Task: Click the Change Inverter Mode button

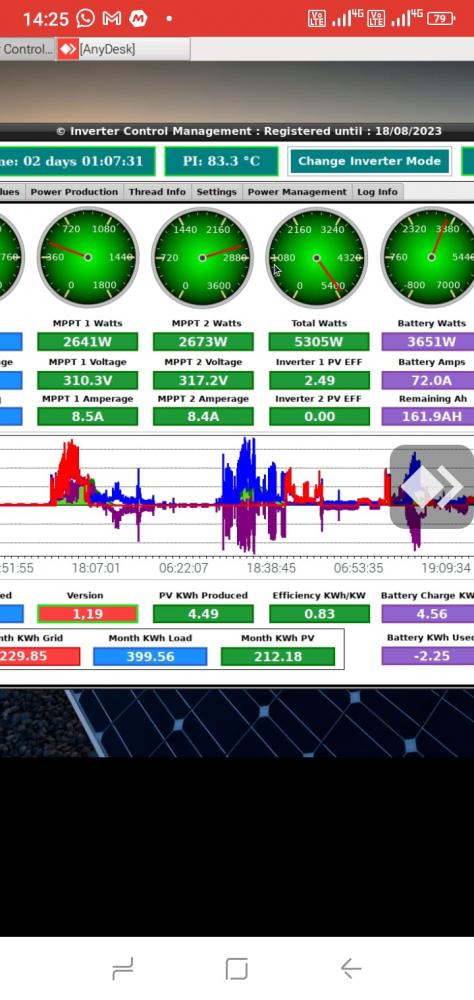Action: point(369,161)
